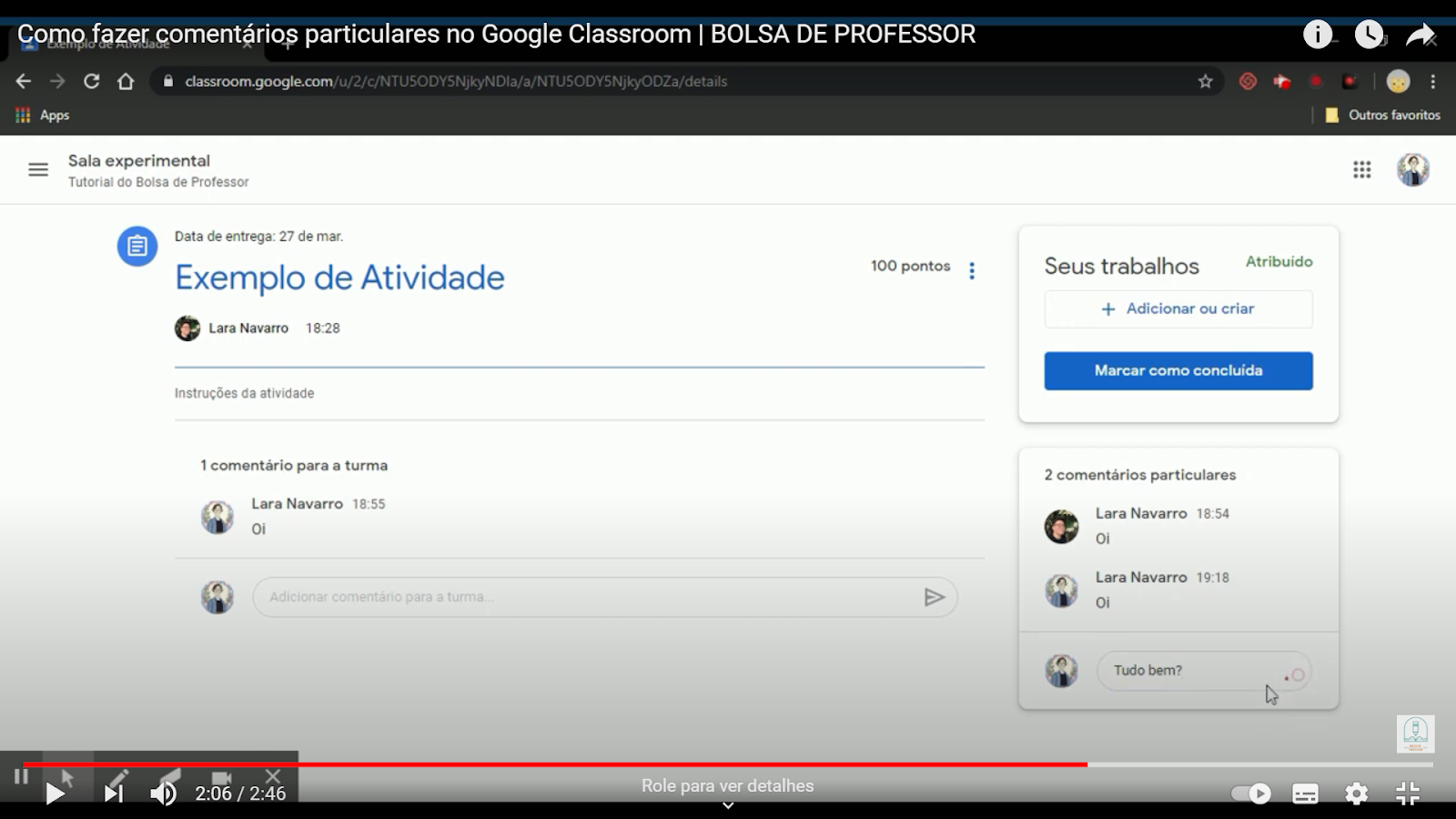Screen dimensions: 1456x819
Task: Toggle subtitles with the captions icon
Action: pyautogui.click(x=1305, y=794)
